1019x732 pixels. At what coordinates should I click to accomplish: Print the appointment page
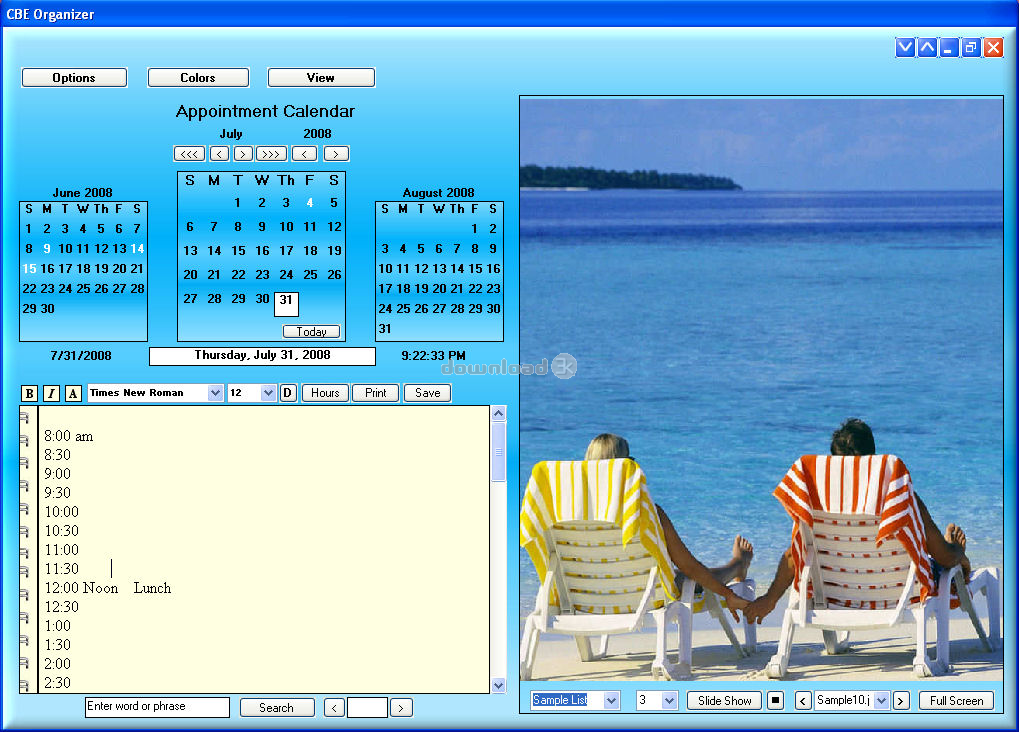[376, 393]
